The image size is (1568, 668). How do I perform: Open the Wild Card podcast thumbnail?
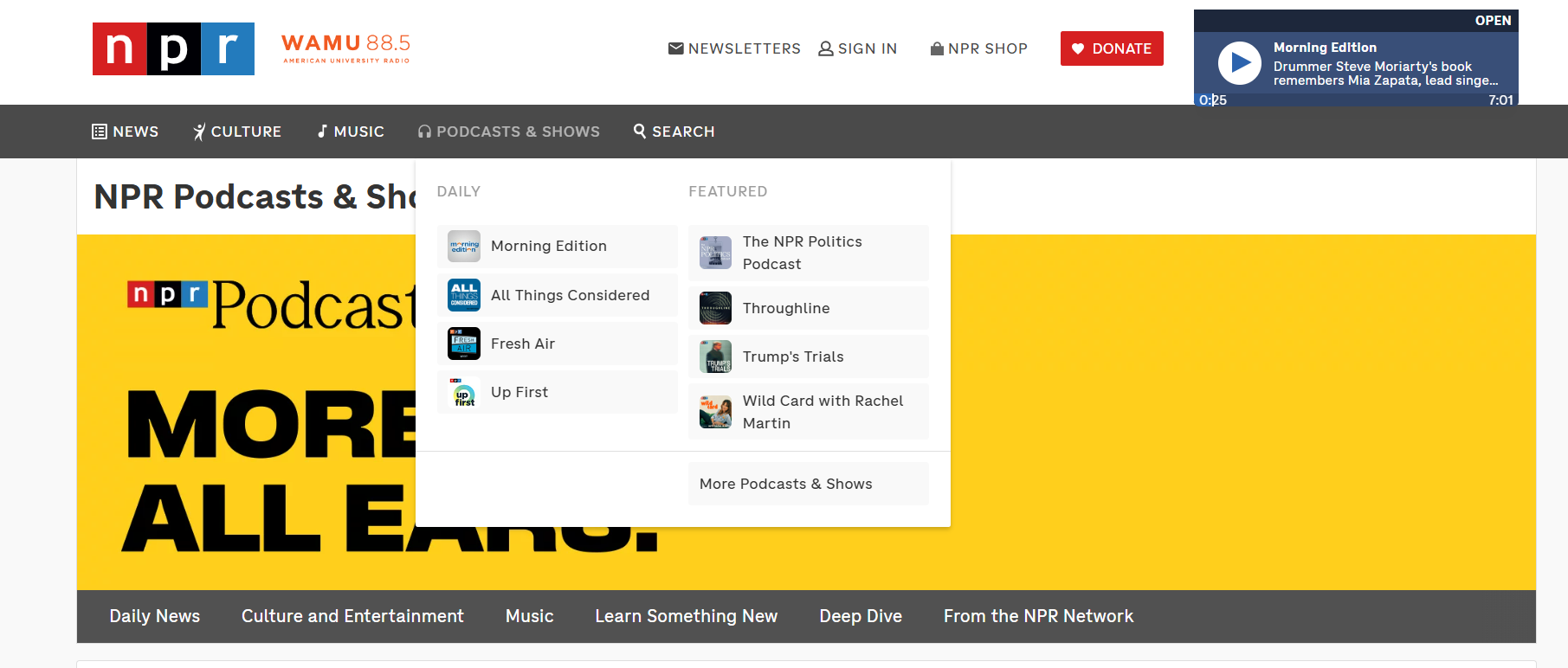[x=715, y=412]
